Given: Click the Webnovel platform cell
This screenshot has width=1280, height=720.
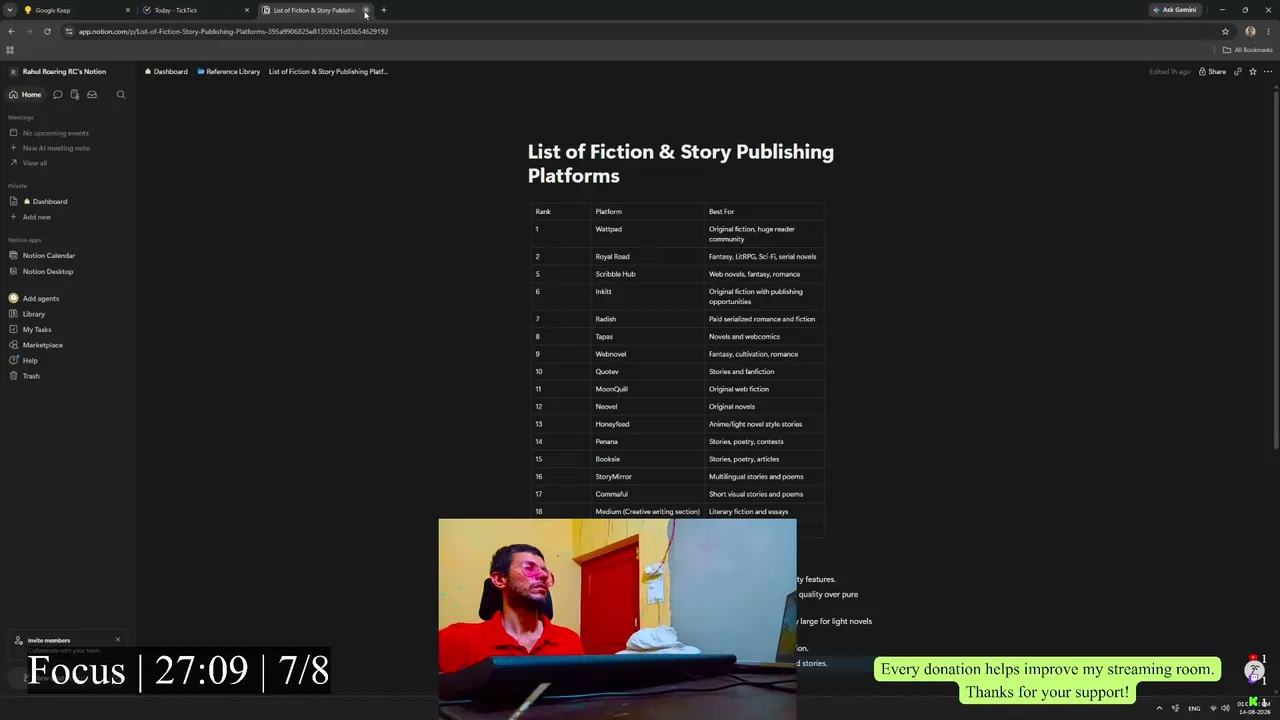Looking at the screenshot, I should pos(648,354).
